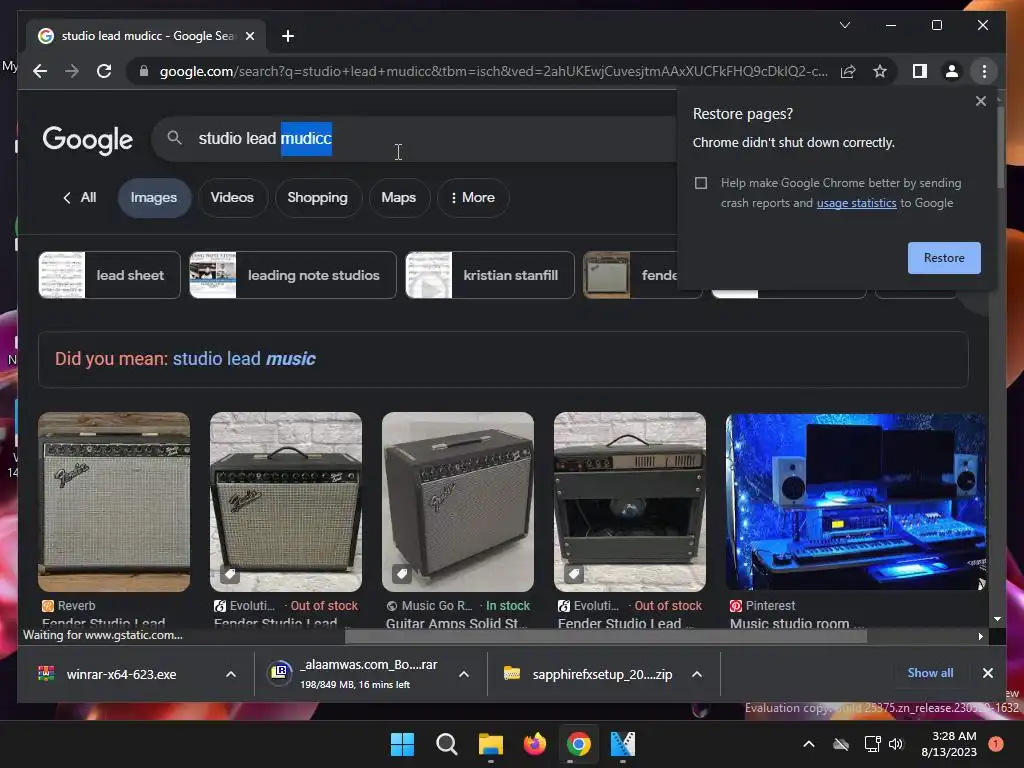Click the studio lead music suggestion
1024x768 pixels.
tap(244, 359)
